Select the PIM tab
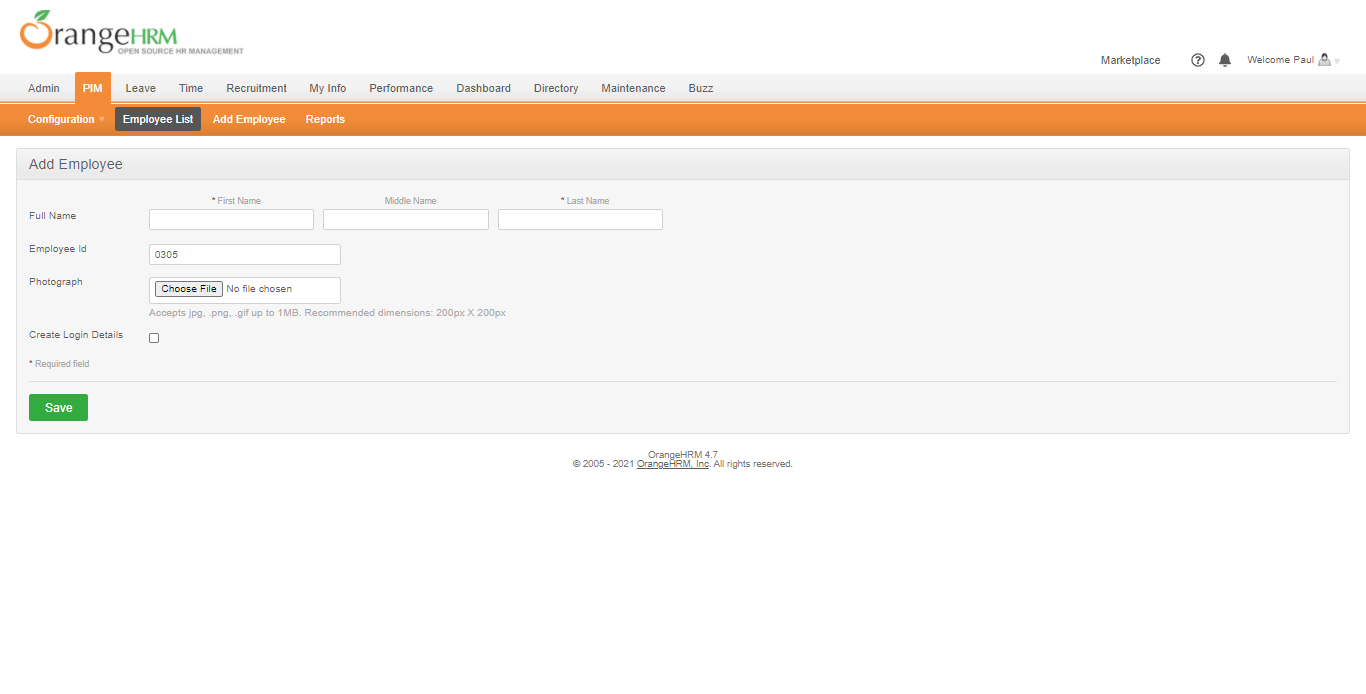The height and width of the screenshot is (694, 1366). point(93,88)
